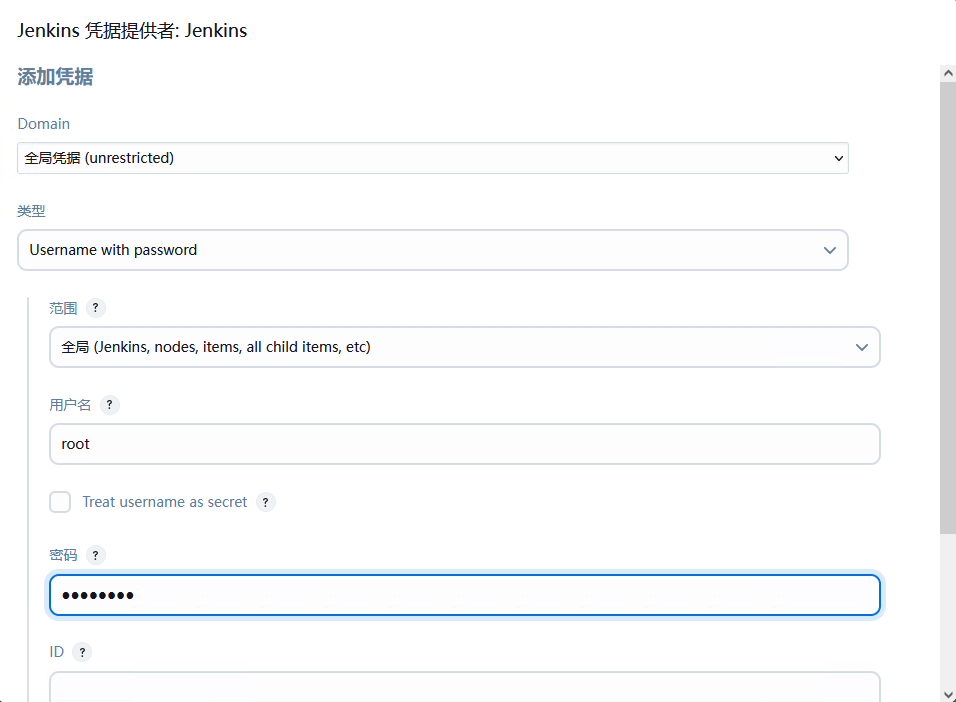Screen dimensions: 956x702
Task: Click the 类型 field label
Action: click(31, 211)
